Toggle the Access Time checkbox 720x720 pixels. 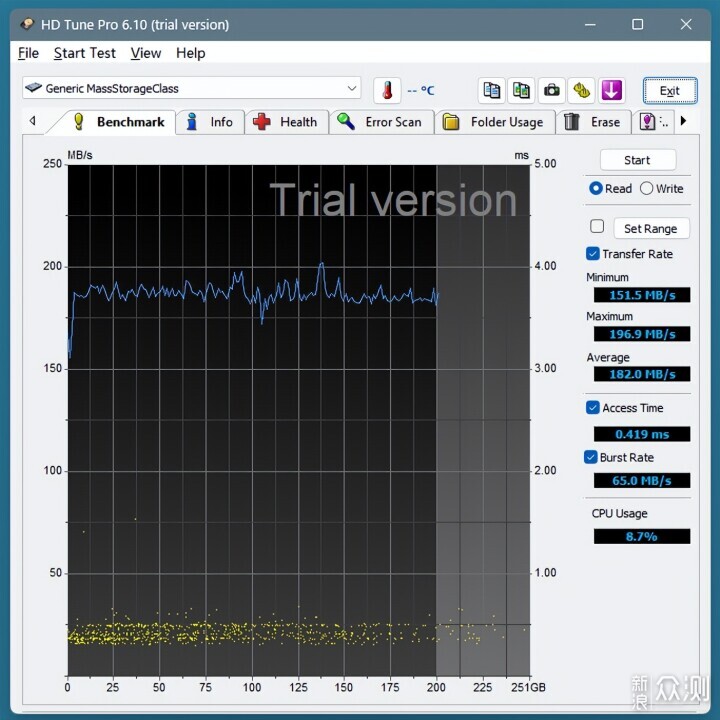593,408
